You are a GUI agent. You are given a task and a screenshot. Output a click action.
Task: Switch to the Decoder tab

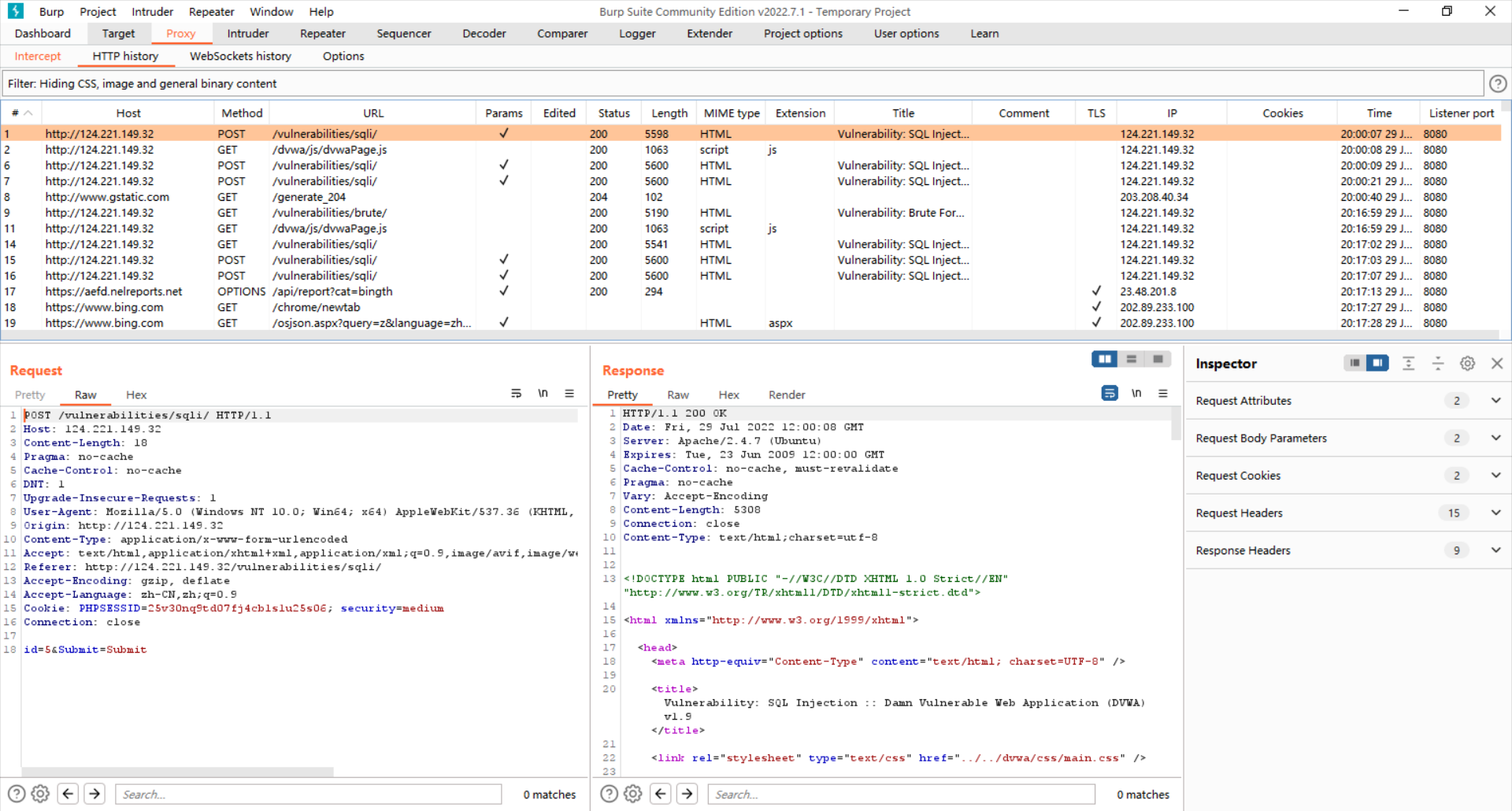click(x=484, y=34)
